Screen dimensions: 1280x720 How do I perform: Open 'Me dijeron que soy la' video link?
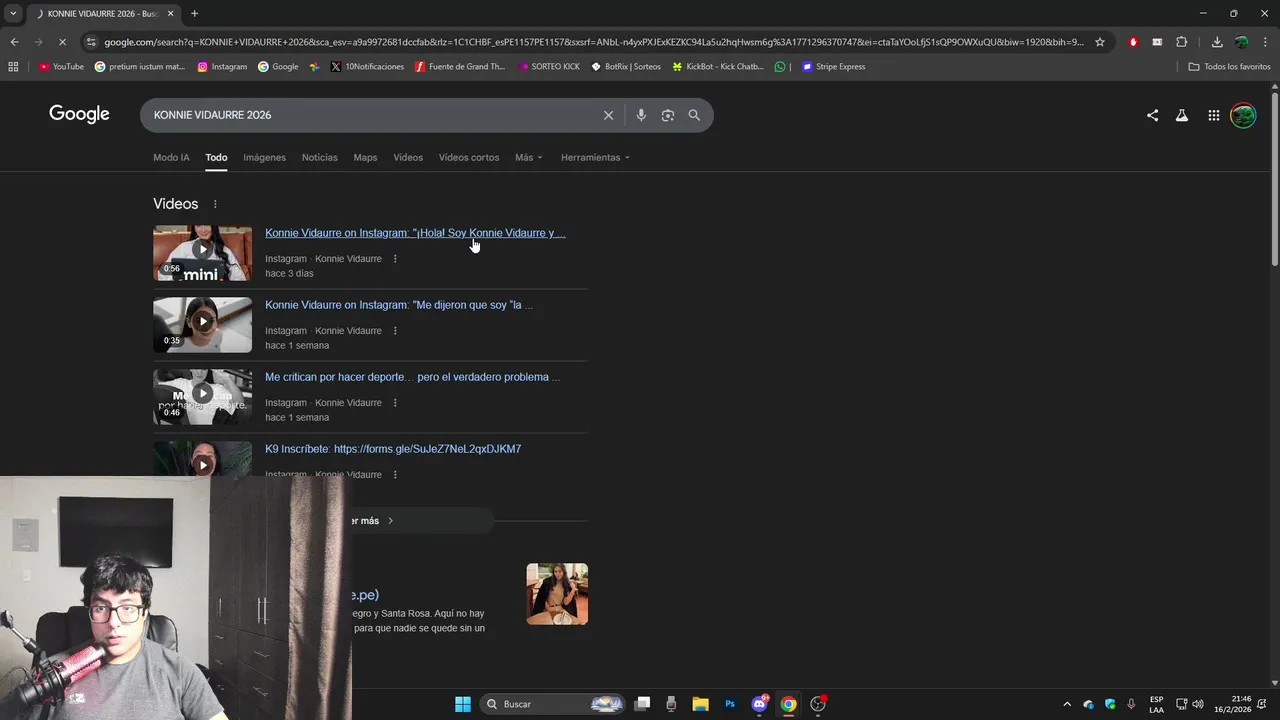[399, 305]
